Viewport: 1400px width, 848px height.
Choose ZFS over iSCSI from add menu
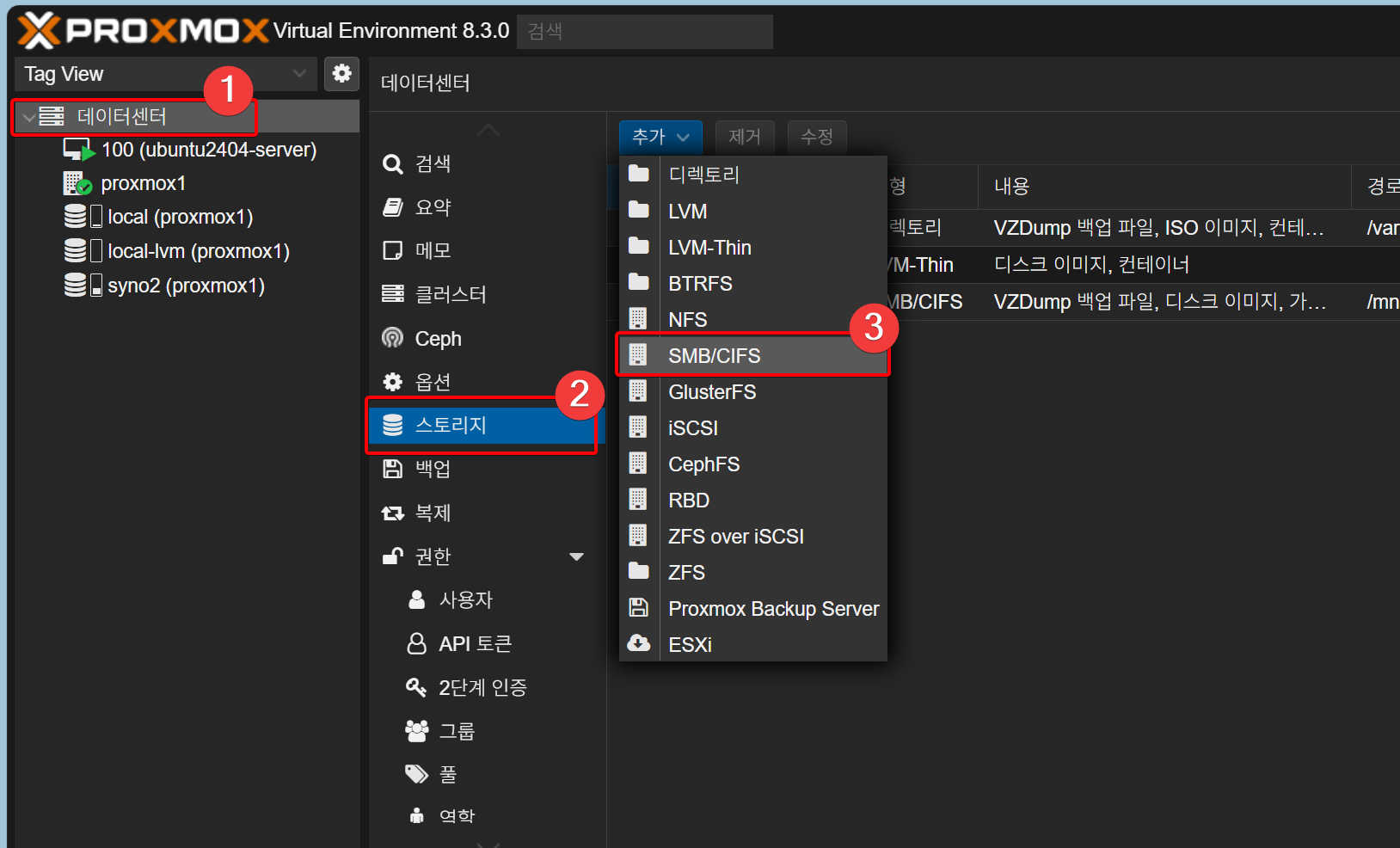[753, 536]
